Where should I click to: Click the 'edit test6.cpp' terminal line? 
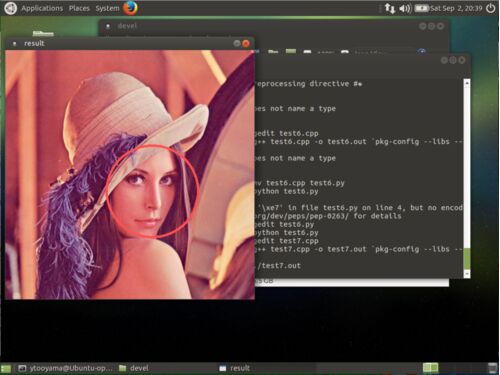(x=287, y=133)
